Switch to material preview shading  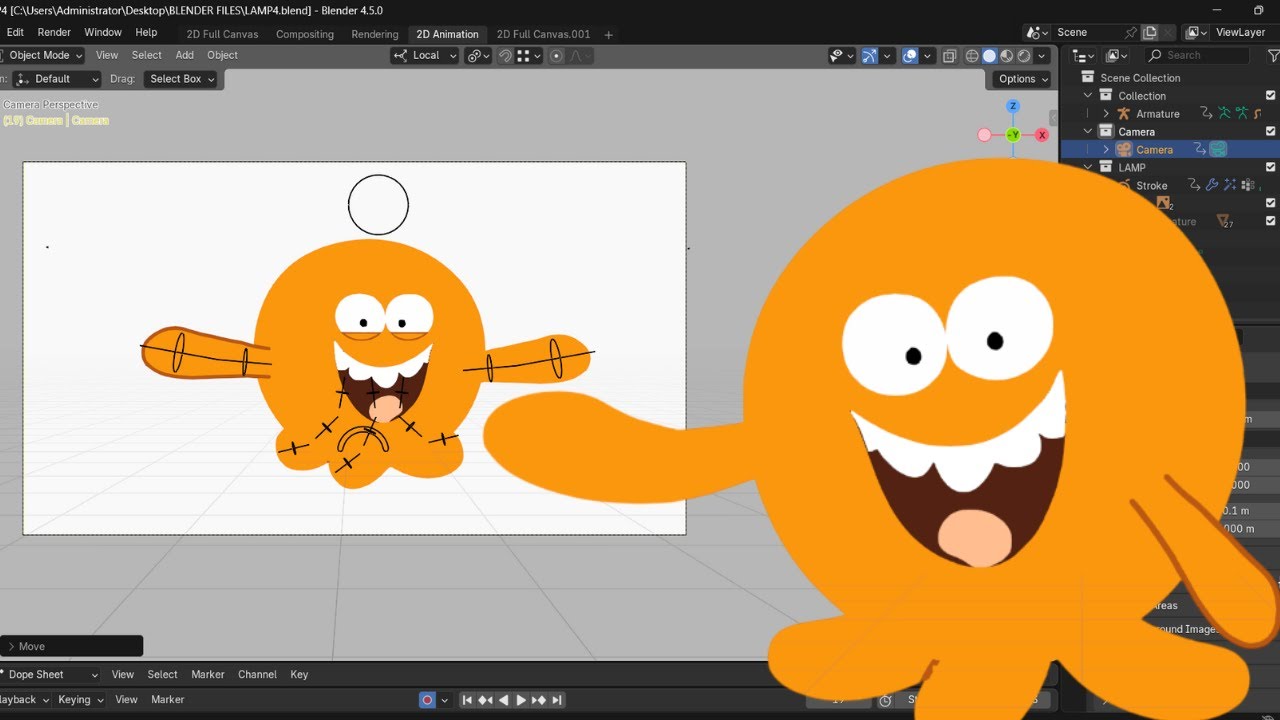(x=1007, y=56)
